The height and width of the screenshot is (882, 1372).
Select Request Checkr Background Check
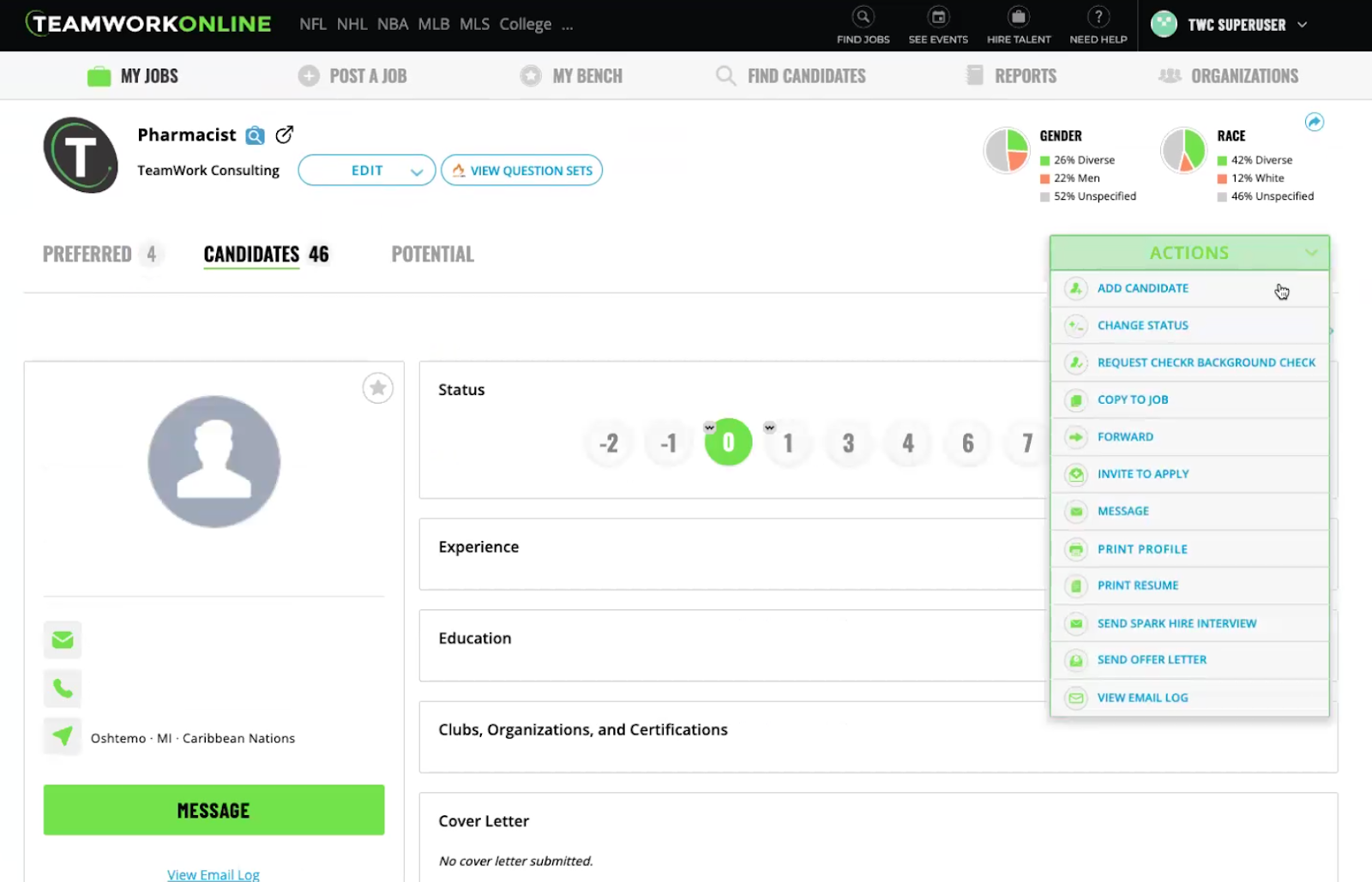pyautogui.click(x=1189, y=363)
